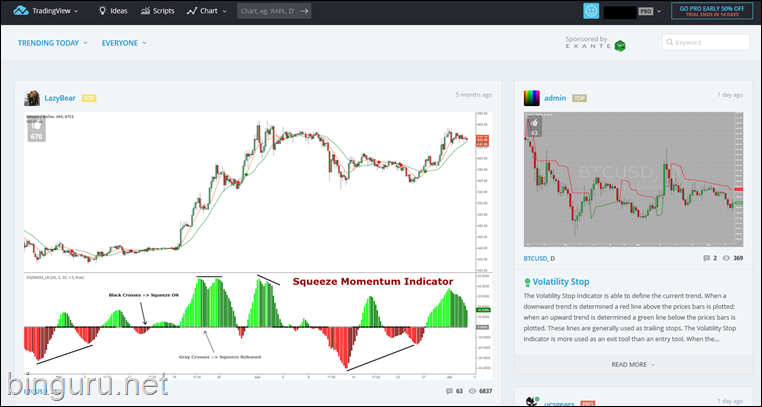Click the Scripts chart icon

145,11
